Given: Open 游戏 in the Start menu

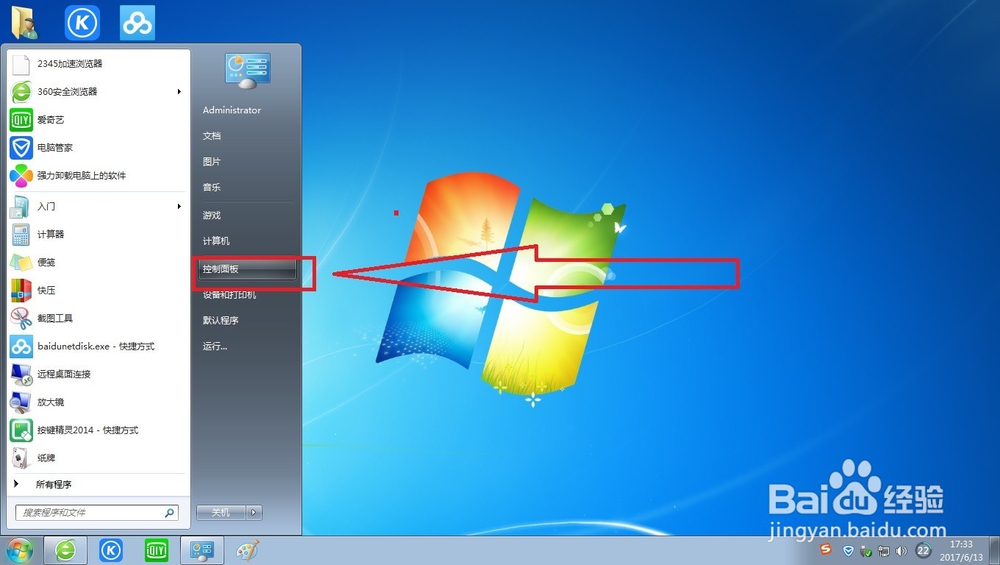Looking at the screenshot, I should [x=212, y=216].
